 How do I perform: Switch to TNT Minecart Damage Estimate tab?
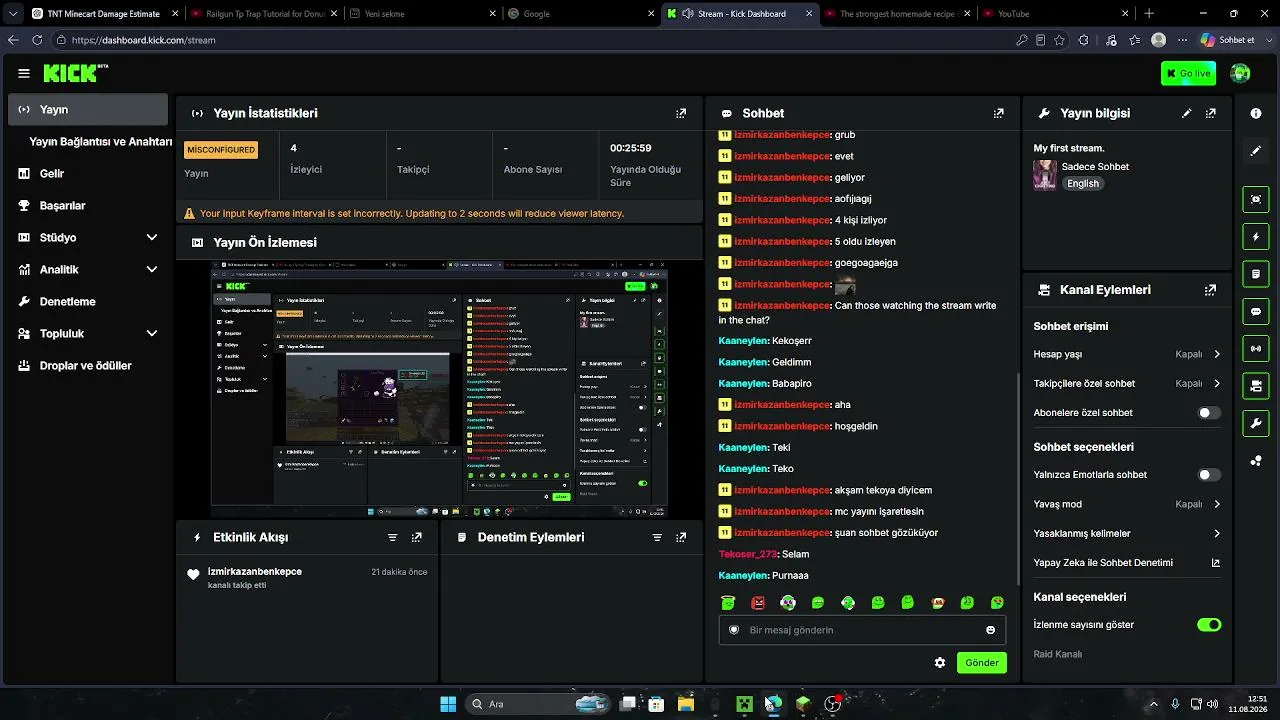point(104,14)
